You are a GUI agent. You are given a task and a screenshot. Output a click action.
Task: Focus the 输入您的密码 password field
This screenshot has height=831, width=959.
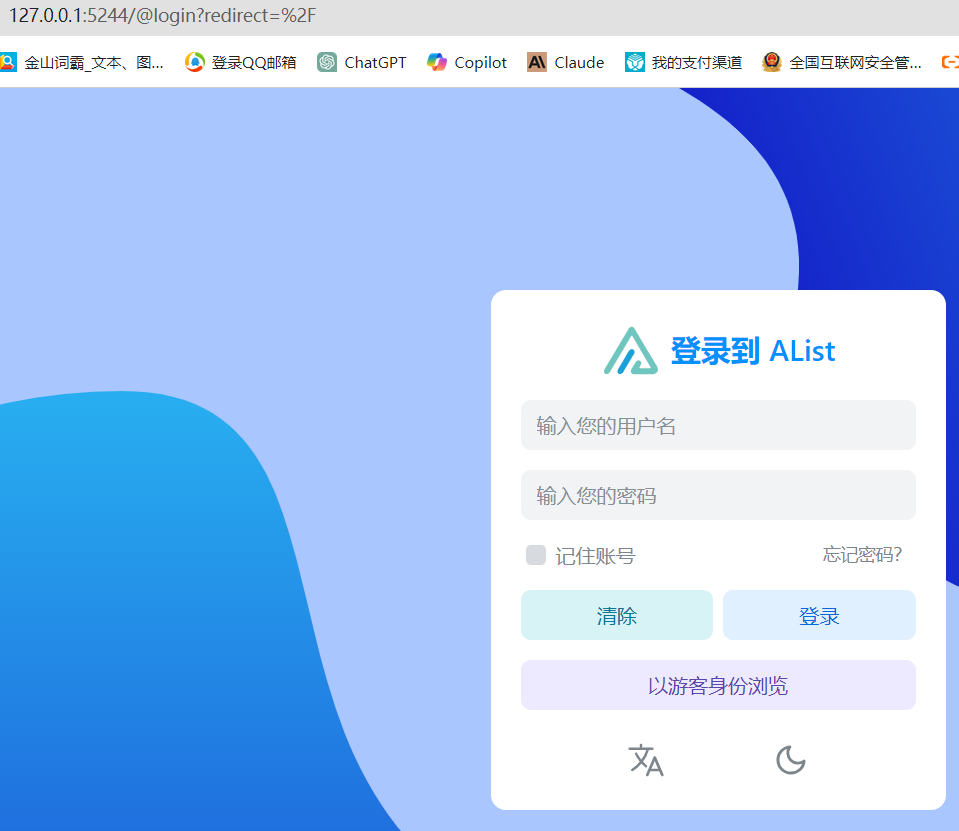pyautogui.click(x=718, y=495)
